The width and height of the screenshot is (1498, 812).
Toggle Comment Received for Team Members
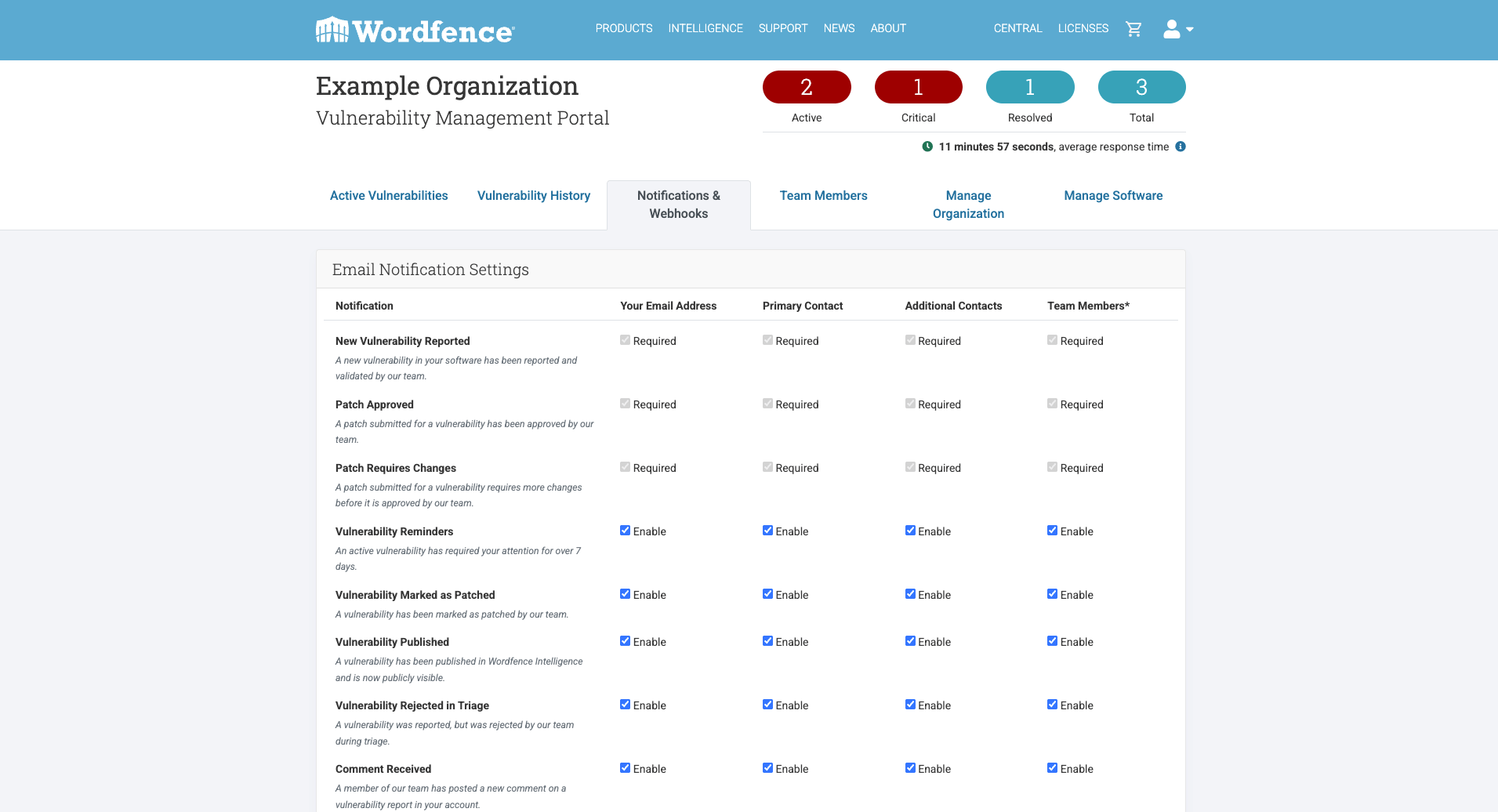[x=1052, y=768]
